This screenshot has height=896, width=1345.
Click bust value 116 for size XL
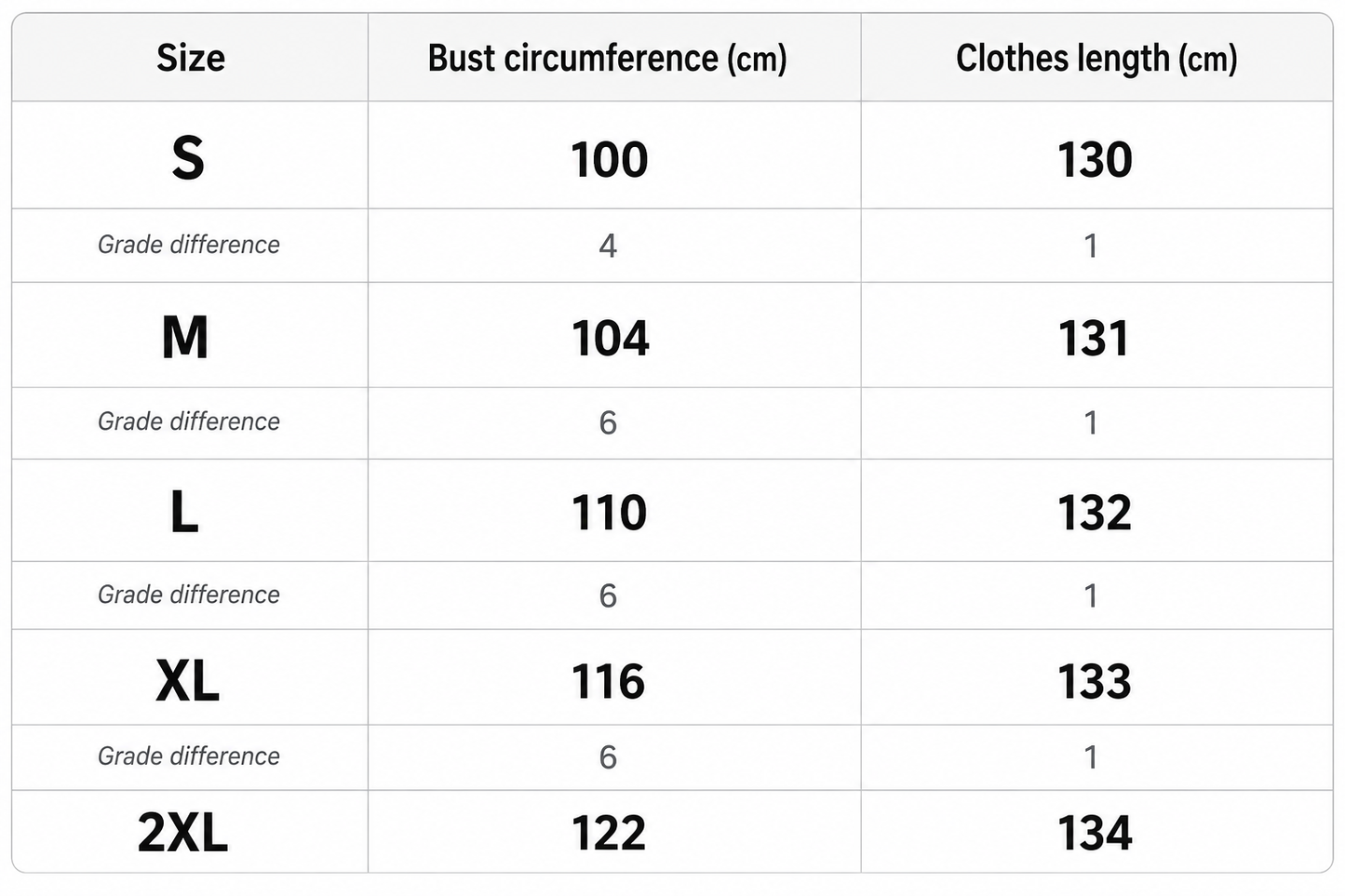click(609, 682)
